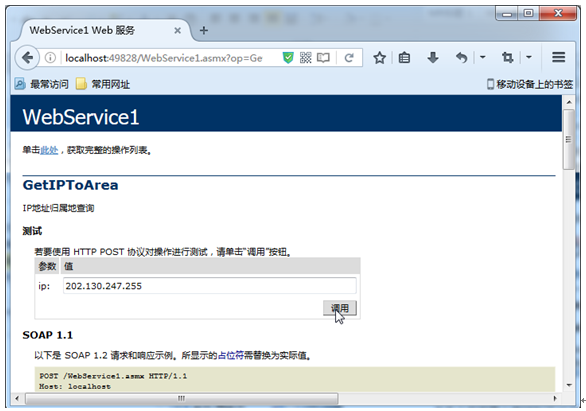This screenshot has height=411, width=586.
Task: Click the undo curved arrow toolbar icon
Action: tap(462, 58)
